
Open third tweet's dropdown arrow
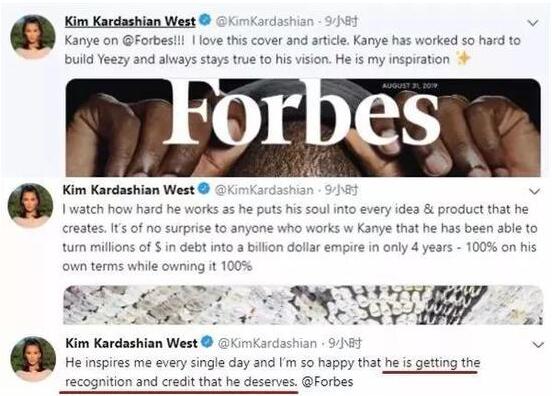[538, 345]
